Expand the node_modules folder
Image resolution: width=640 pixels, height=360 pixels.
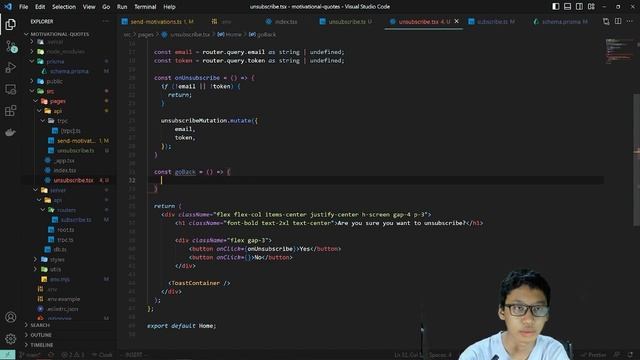(x=65, y=51)
